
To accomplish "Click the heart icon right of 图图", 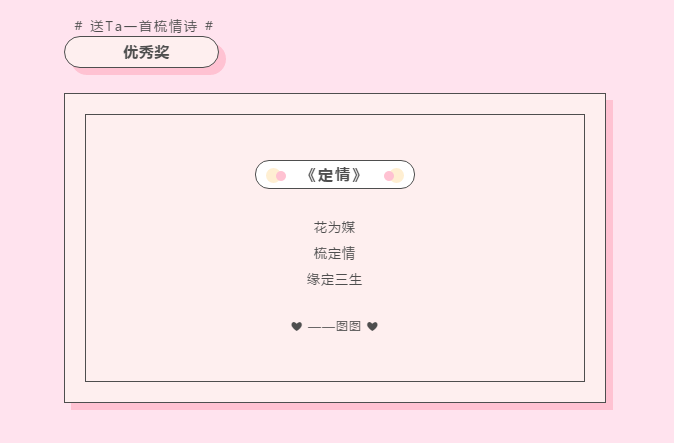I will coord(373,326).
